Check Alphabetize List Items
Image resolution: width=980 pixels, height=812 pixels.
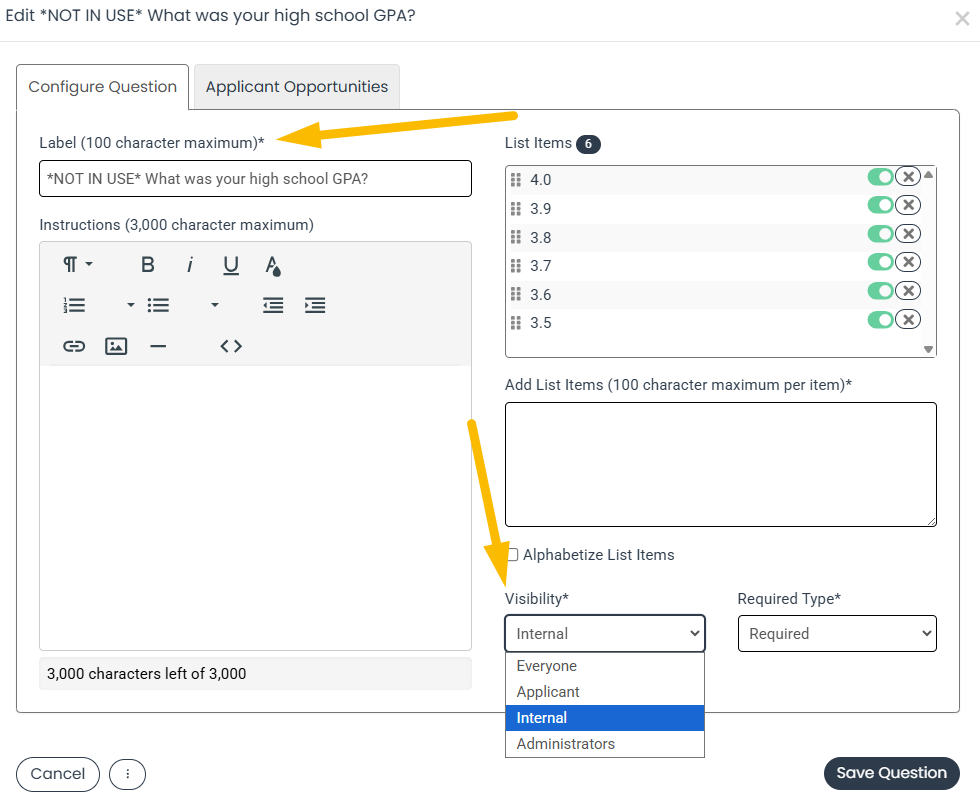(512, 554)
